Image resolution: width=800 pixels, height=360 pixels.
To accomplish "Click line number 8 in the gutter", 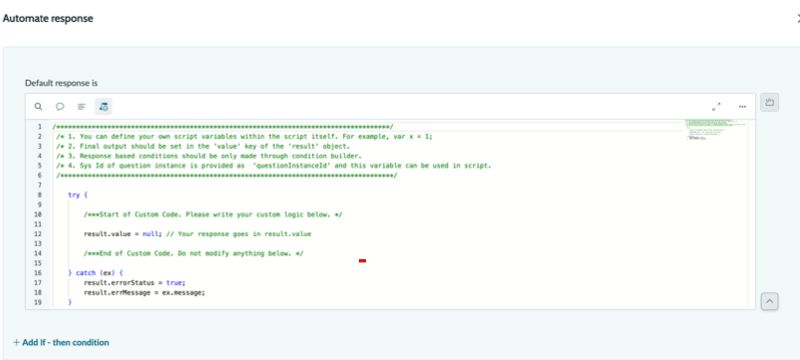I will 40,195.
